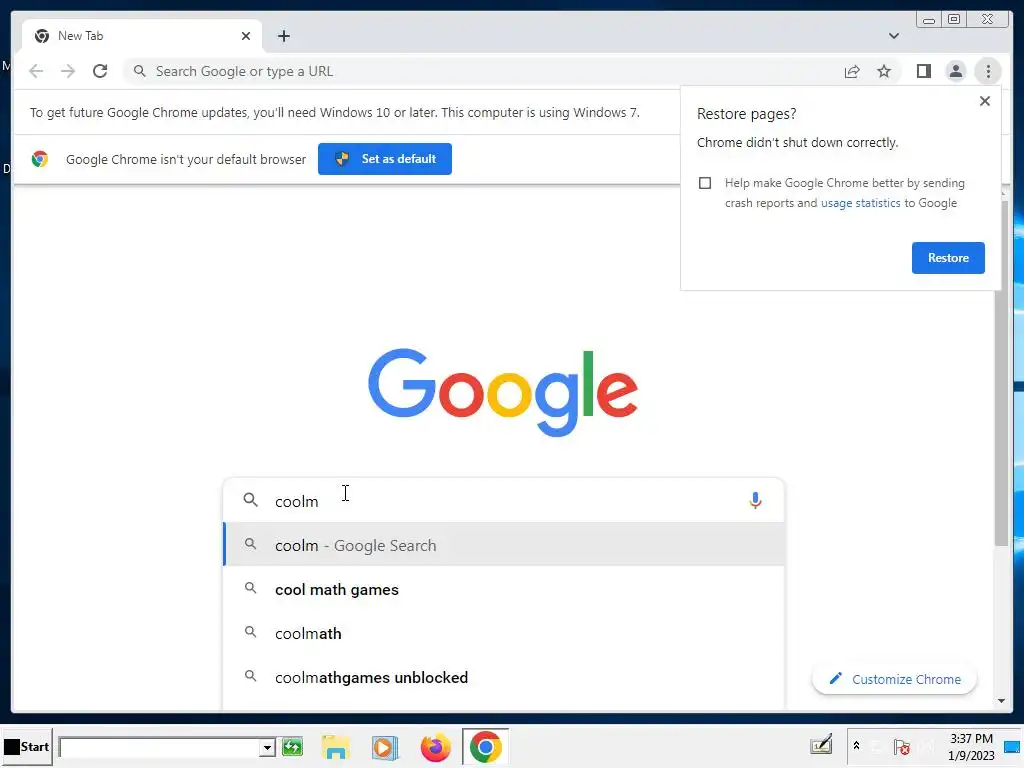
Task: Open File Explorer from the taskbar
Action: (336, 747)
